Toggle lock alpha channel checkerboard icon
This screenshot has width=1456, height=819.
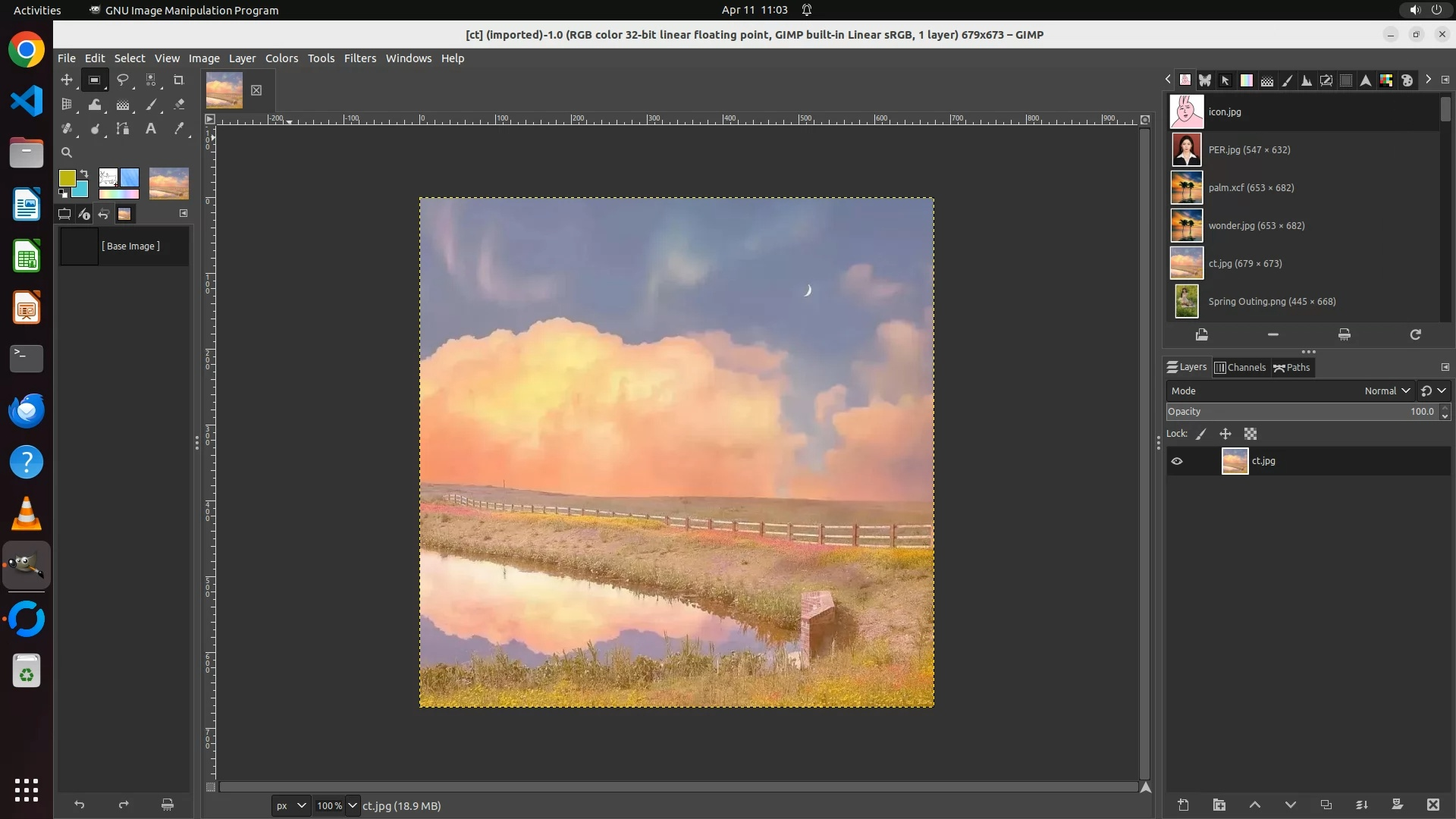coord(1250,435)
